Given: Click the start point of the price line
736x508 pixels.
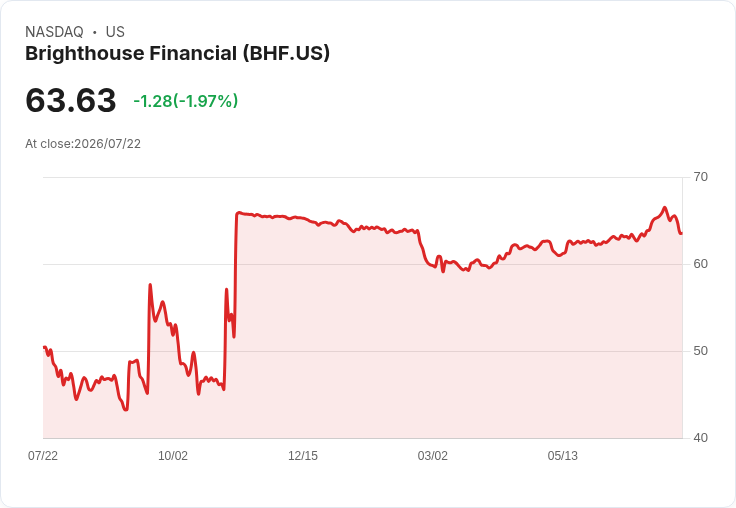Looking at the screenshot, I should 44,347.
